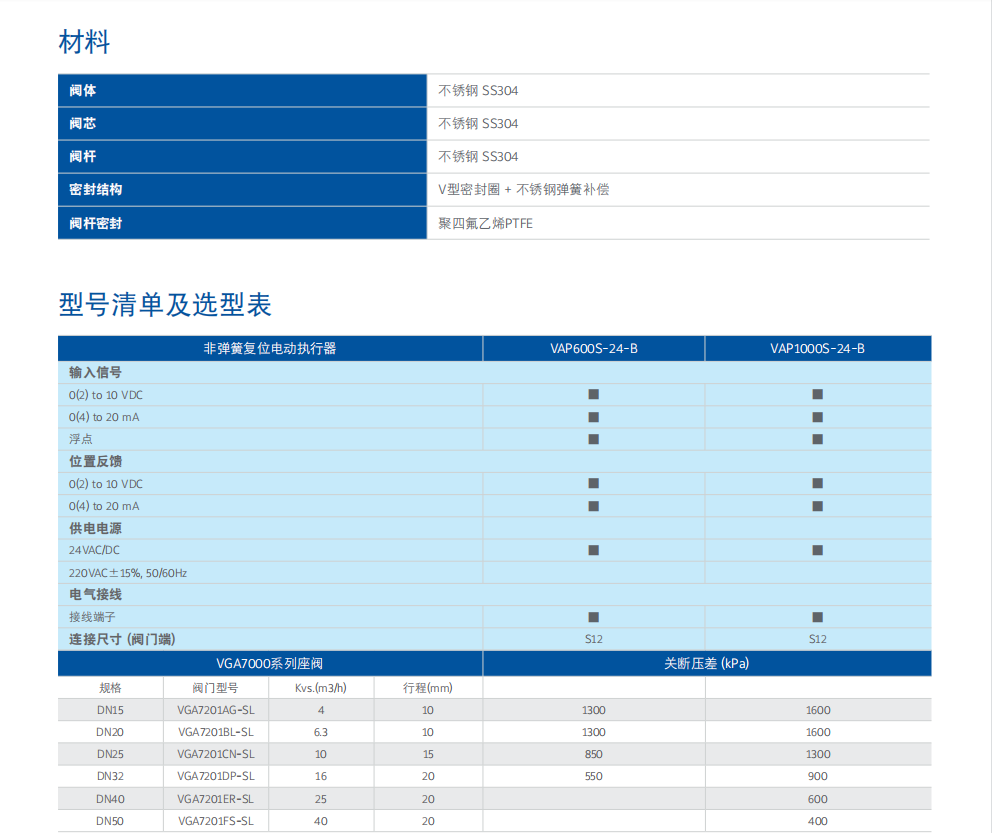This screenshot has height=833, width=992.
Task: Click the VGA7201CN-SL model cell
Action: pyautogui.click(x=216, y=755)
